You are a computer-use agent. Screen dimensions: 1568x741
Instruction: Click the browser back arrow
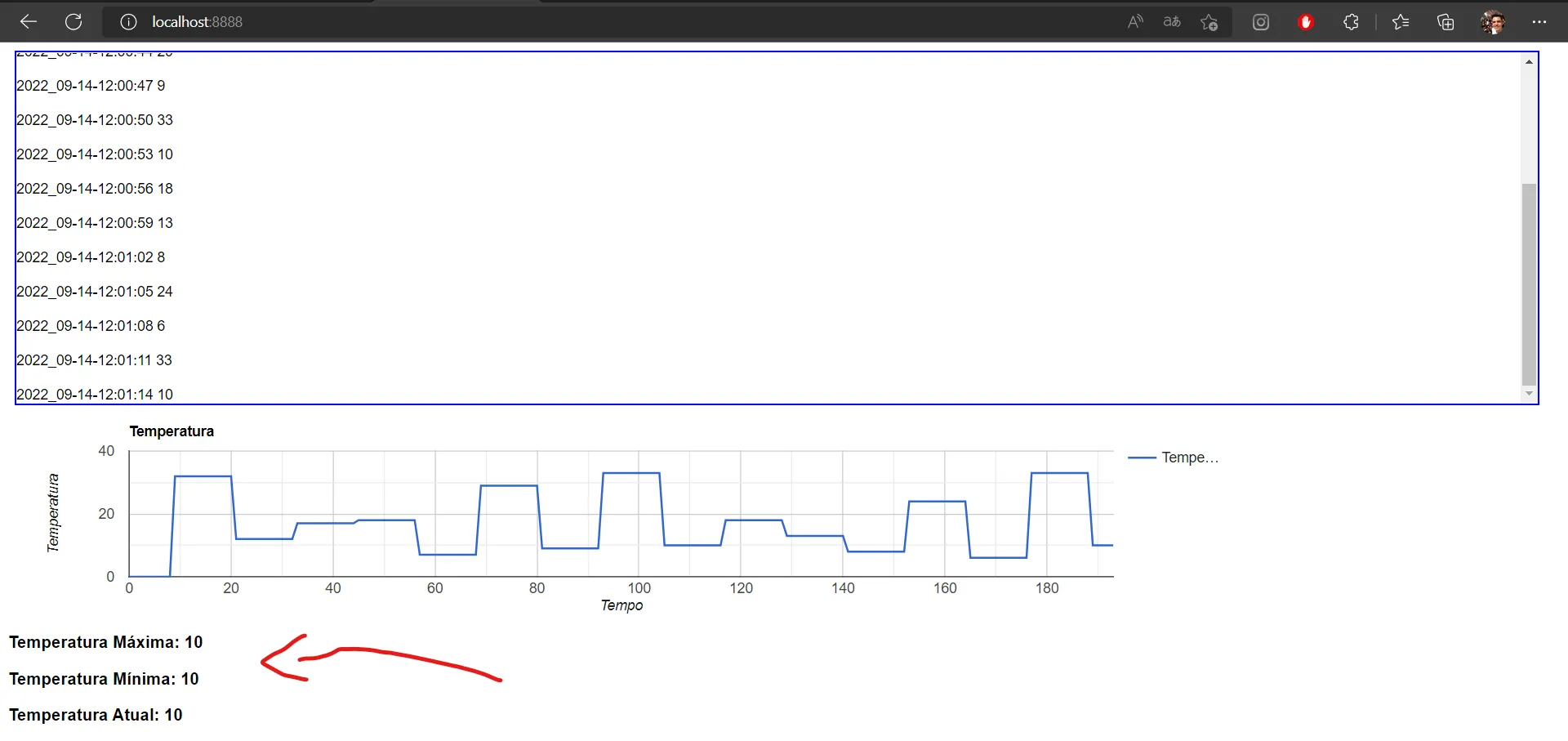click(29, 22)
